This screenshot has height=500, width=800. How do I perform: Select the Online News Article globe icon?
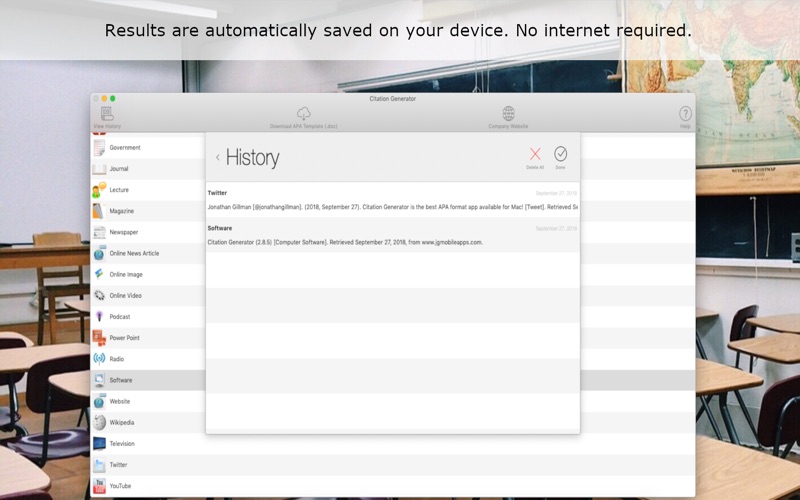point(99,253)
